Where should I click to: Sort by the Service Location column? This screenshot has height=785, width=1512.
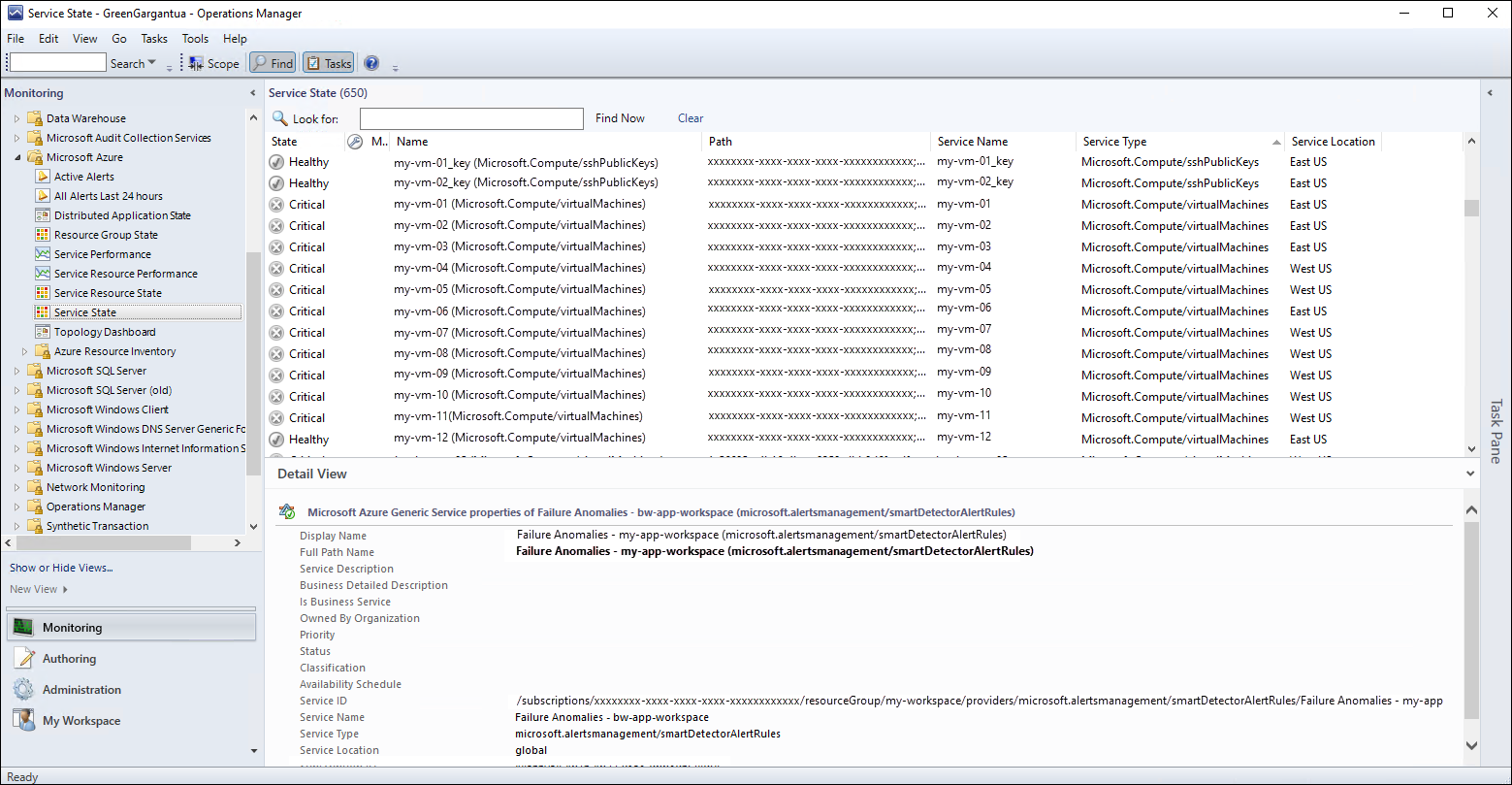pos(1334,142)
